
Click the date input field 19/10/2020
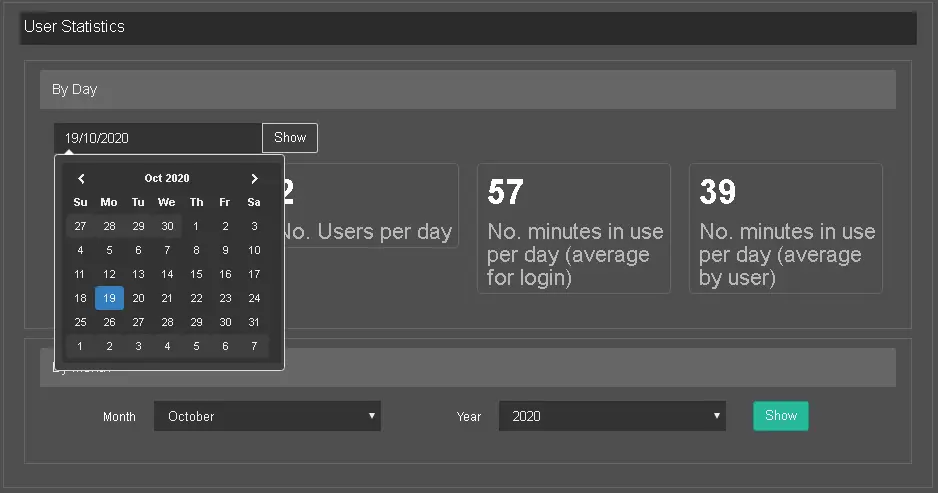coord(157,138)
